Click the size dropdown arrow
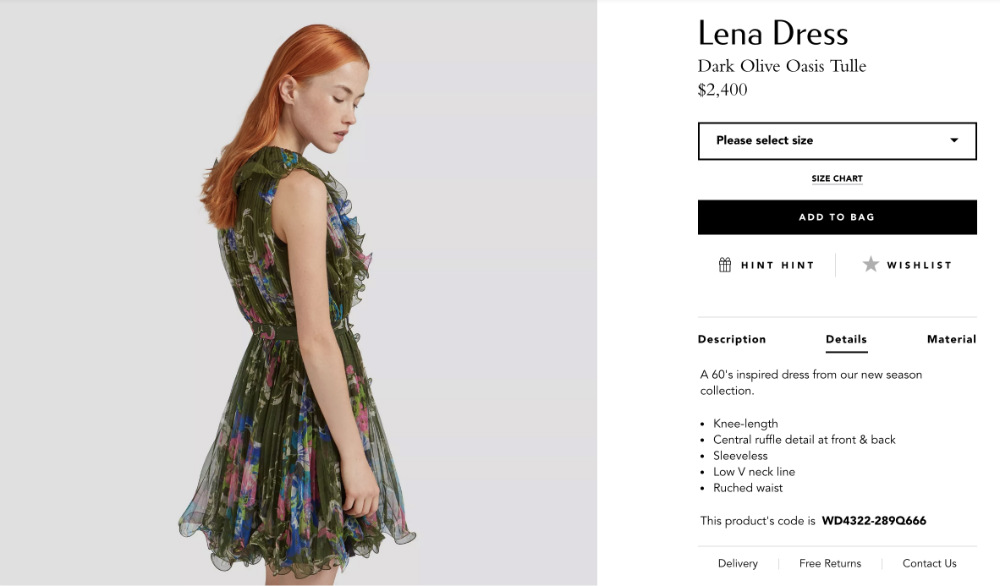 pos(954,141)
